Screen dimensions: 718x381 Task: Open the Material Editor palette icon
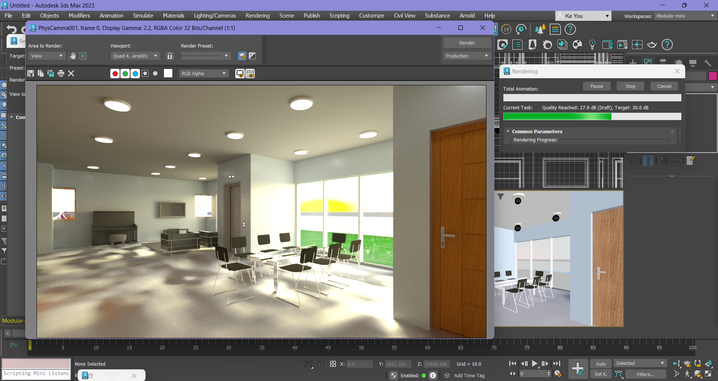[x=577, y=44]
